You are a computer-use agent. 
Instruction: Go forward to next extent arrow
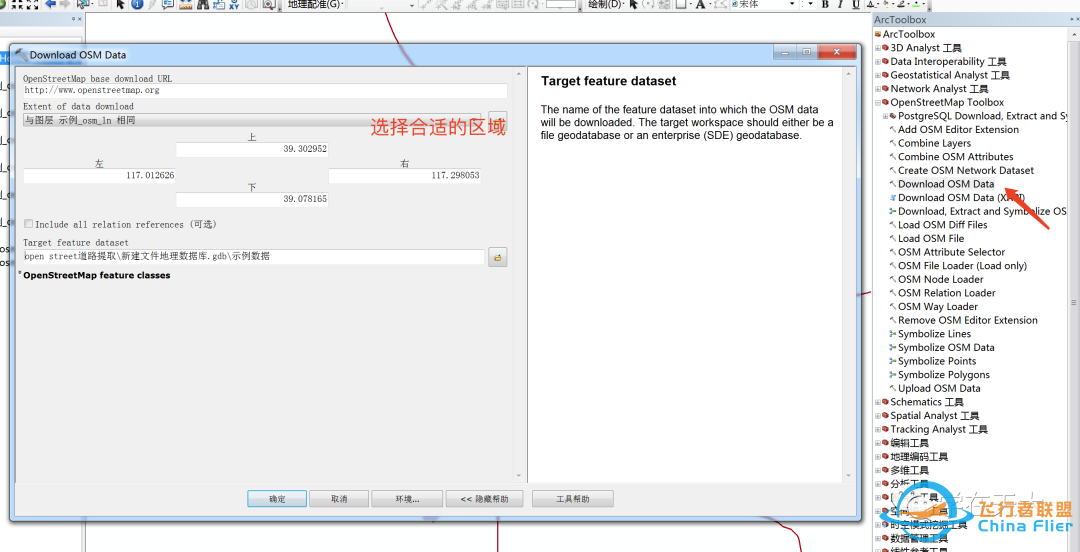[x=65, y=5]
